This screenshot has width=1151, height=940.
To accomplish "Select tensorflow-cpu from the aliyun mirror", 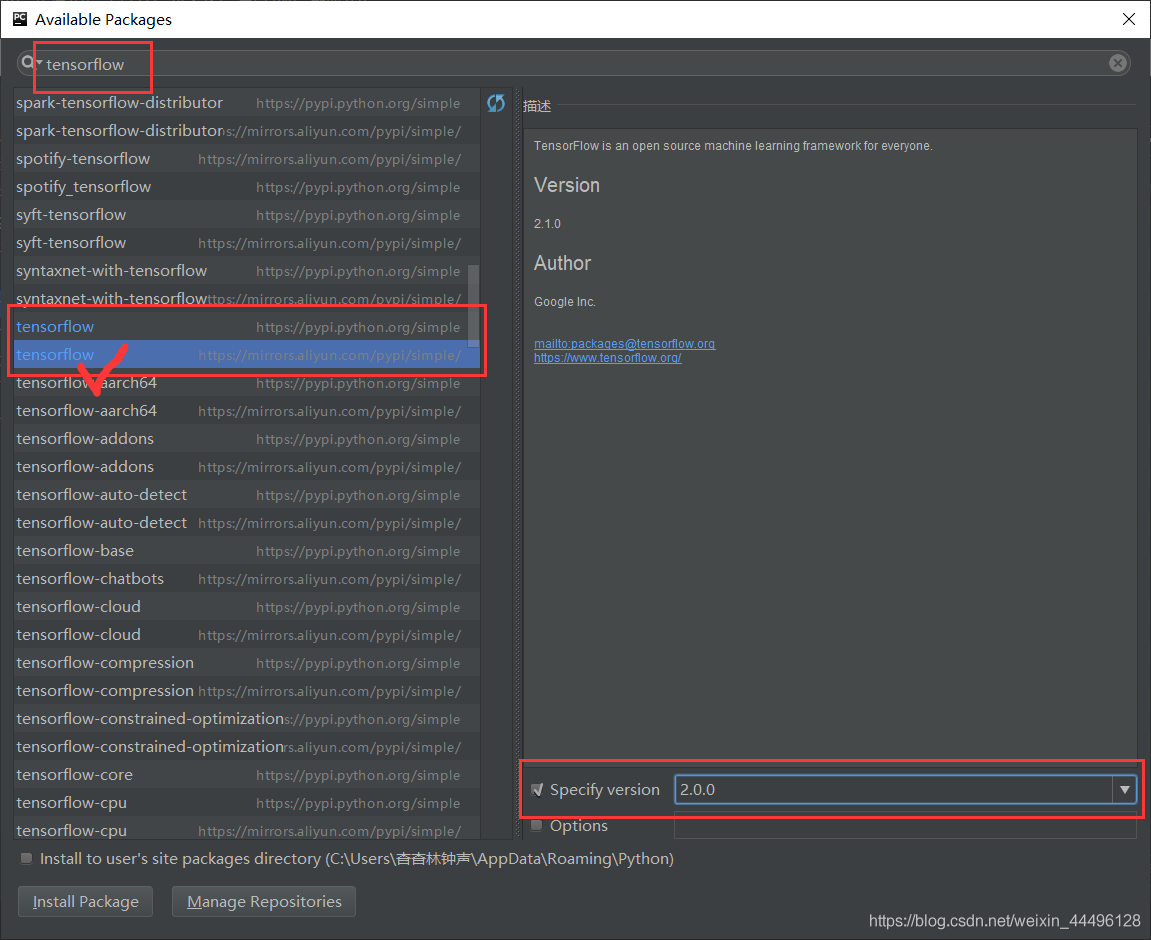I will (247, 829).
